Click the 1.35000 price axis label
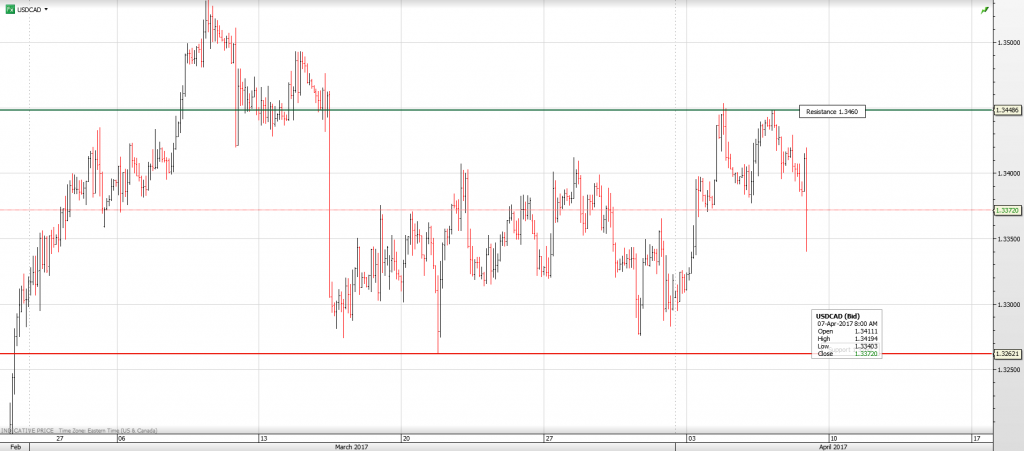Screen dimensions: 1024x451 (1006, 43)
